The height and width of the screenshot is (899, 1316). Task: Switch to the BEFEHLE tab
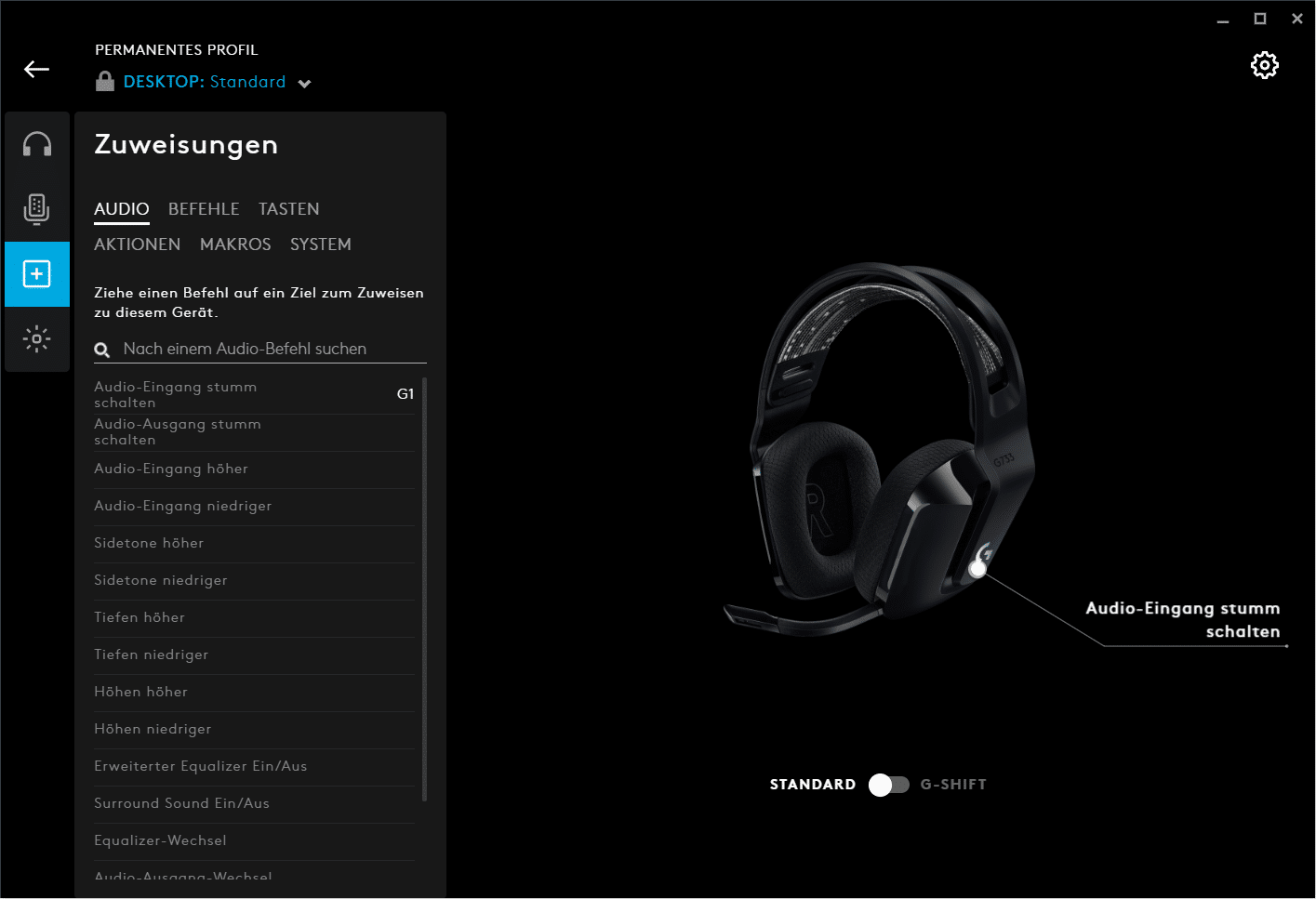pyautogui.click(x=204, y=209)
